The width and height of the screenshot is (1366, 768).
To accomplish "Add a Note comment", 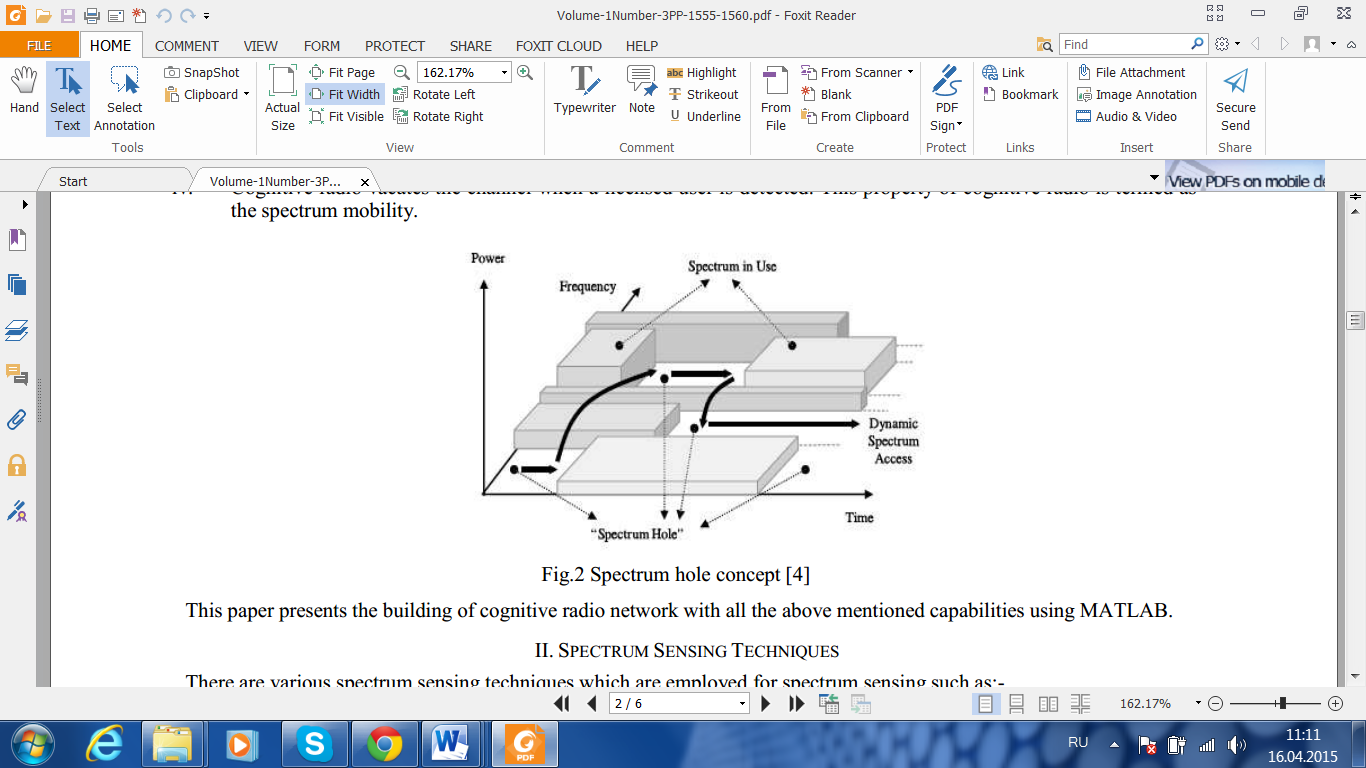I will click(641, 91).
